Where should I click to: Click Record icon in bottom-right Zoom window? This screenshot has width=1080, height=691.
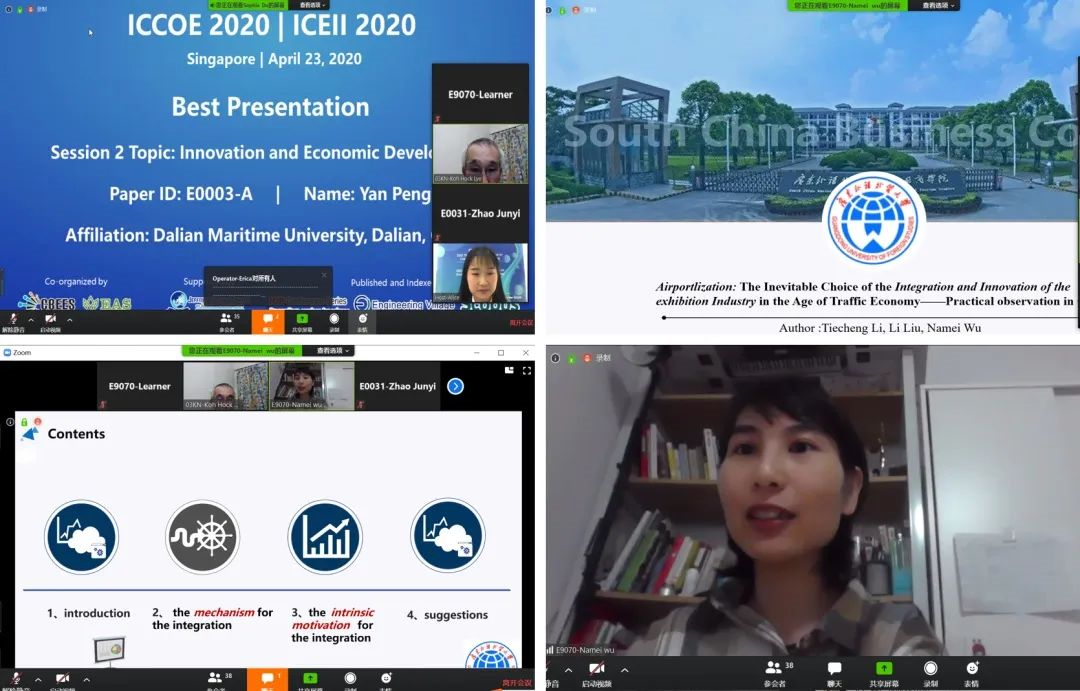pos(931,673)
